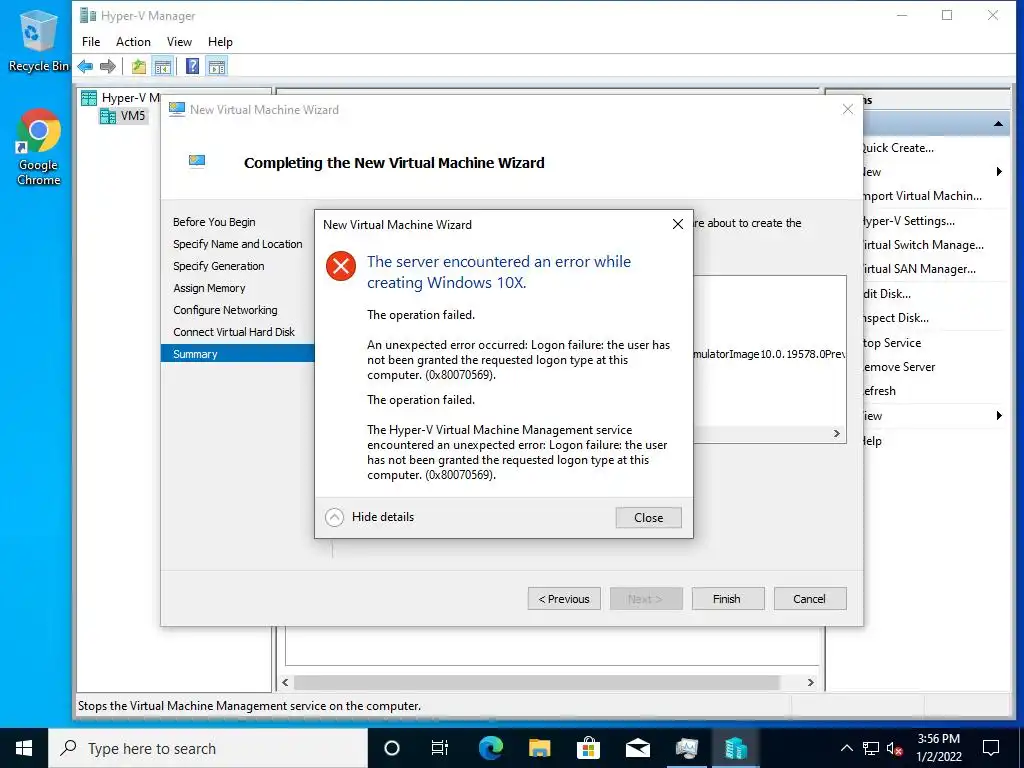Open the View menu
1024x768 pixels.
179,42
